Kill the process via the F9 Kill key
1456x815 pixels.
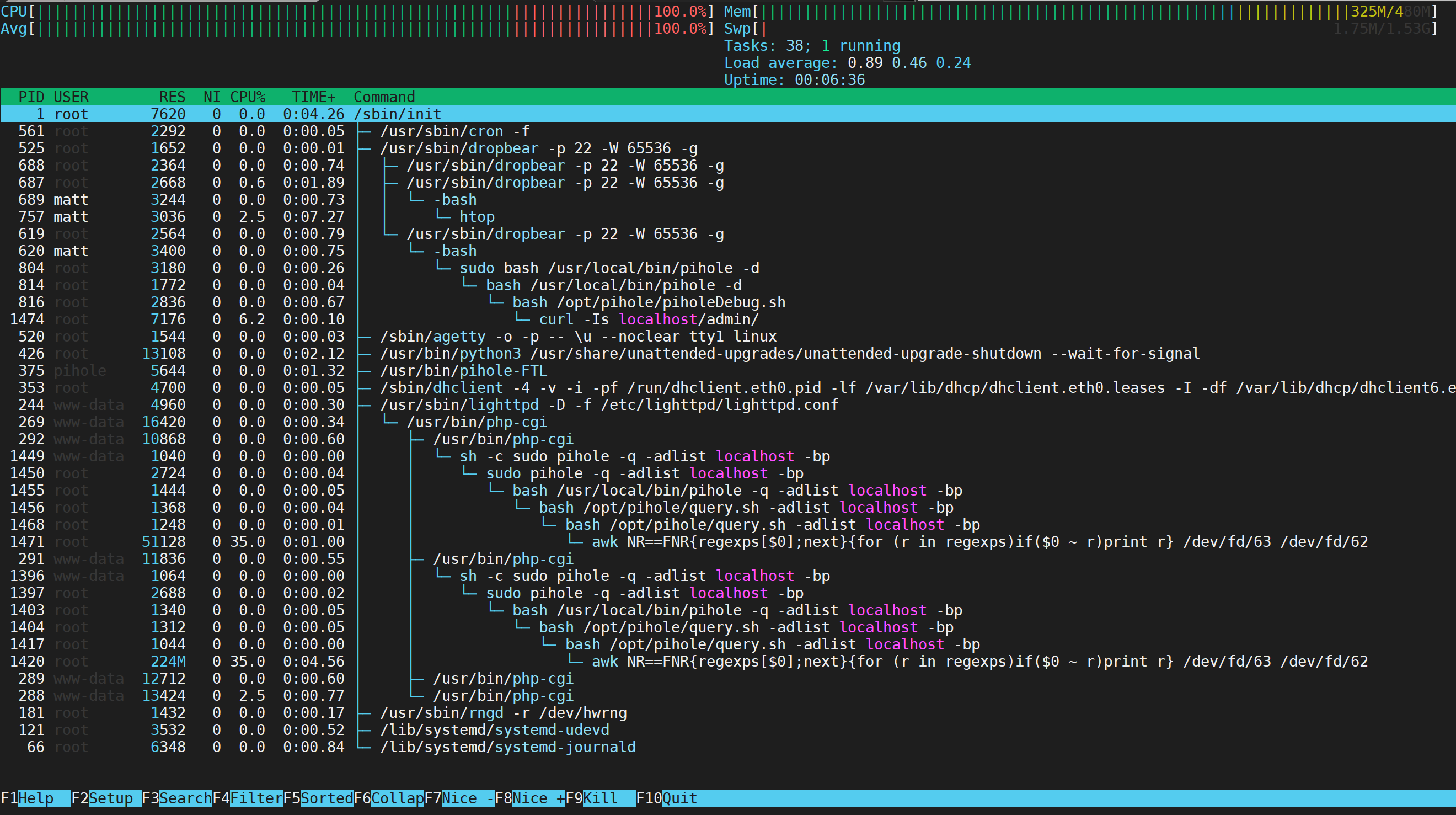(x=600, y=798)
